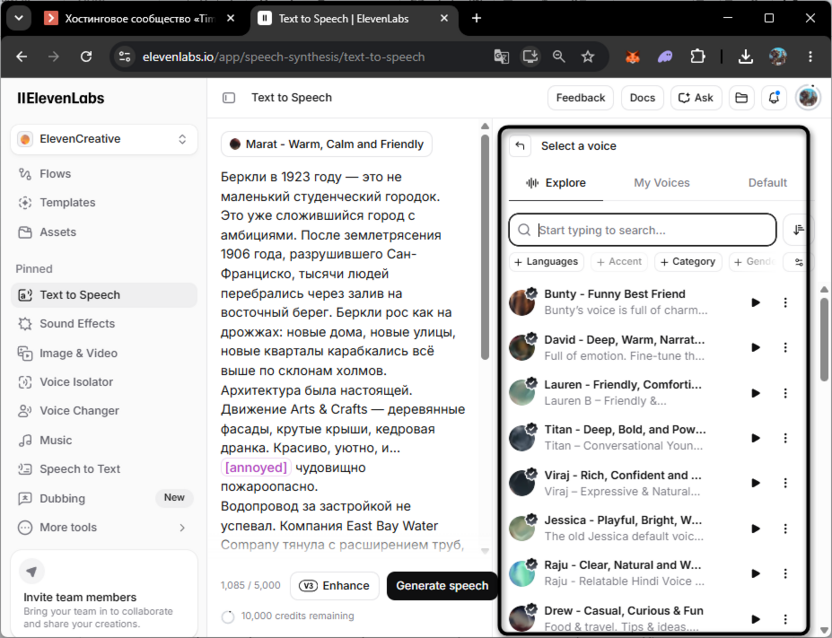Play preview of Lauren voice
The width and height of the screenshot is (832, 638).
(x=756, y=393)
